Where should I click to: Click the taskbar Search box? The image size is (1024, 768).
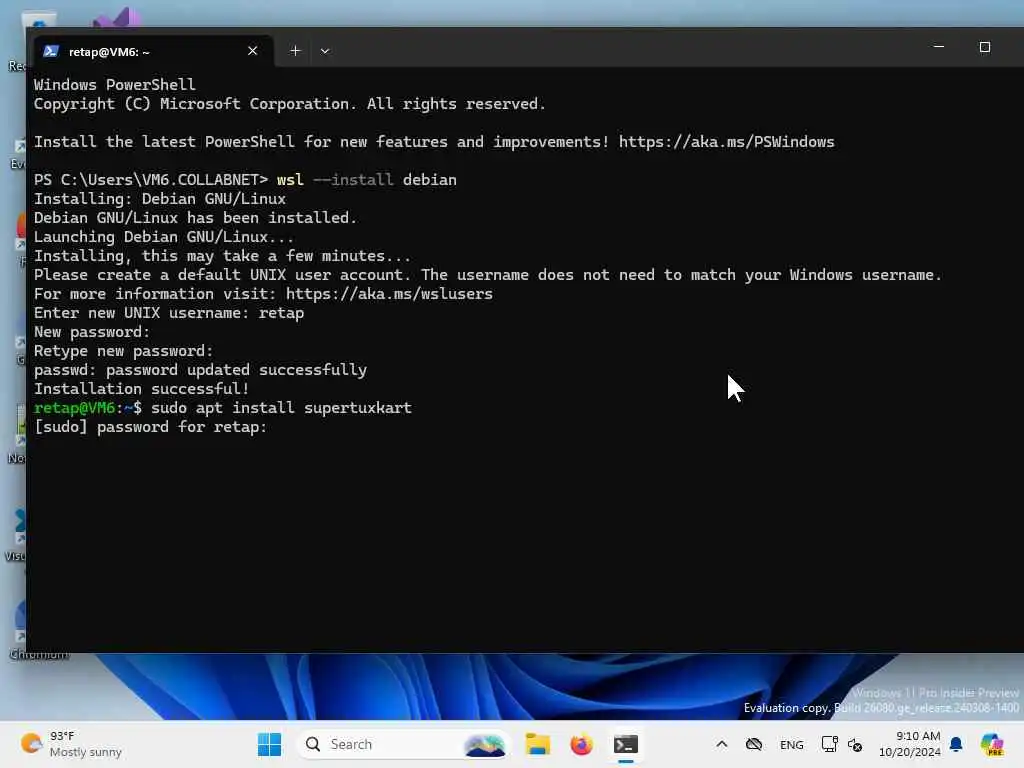tap(403, 744)
